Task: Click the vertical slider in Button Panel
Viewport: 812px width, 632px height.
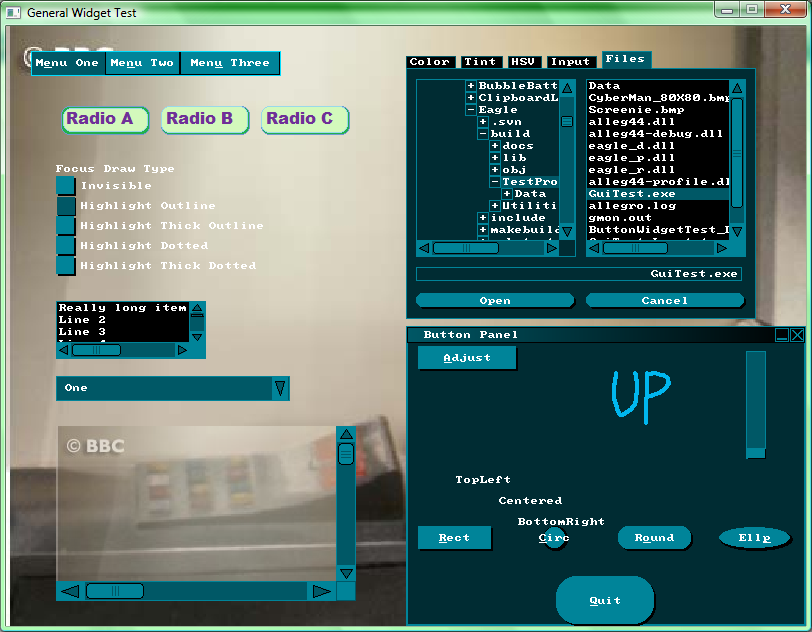Action: click(x=756, y=404)
